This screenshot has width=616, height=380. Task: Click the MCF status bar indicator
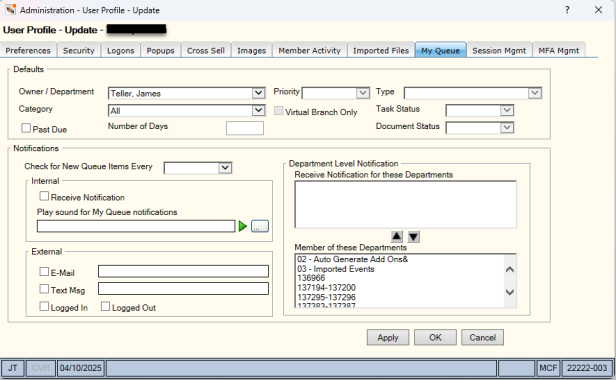click(548, 368)
